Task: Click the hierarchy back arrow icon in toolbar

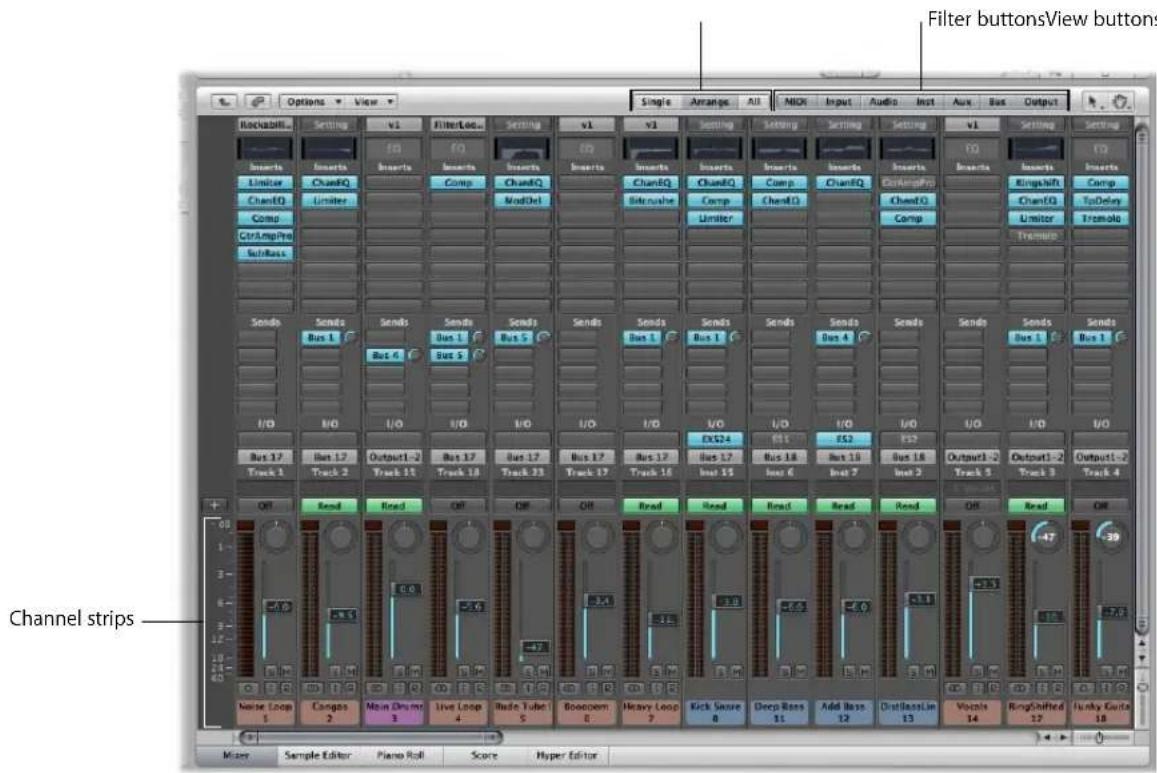Action: 224,102
